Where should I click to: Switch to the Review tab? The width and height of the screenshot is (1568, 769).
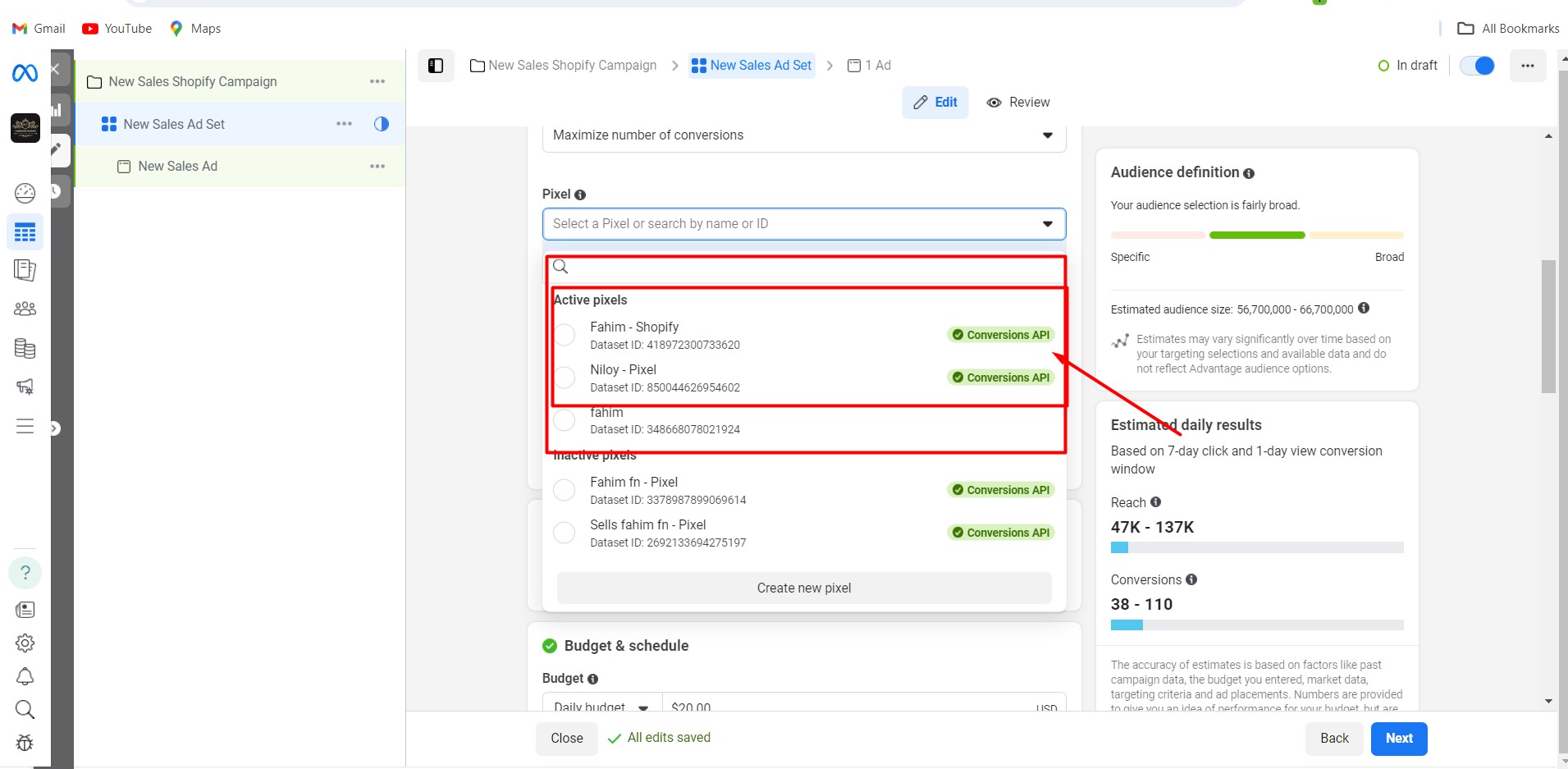[x=1018, y=103]
